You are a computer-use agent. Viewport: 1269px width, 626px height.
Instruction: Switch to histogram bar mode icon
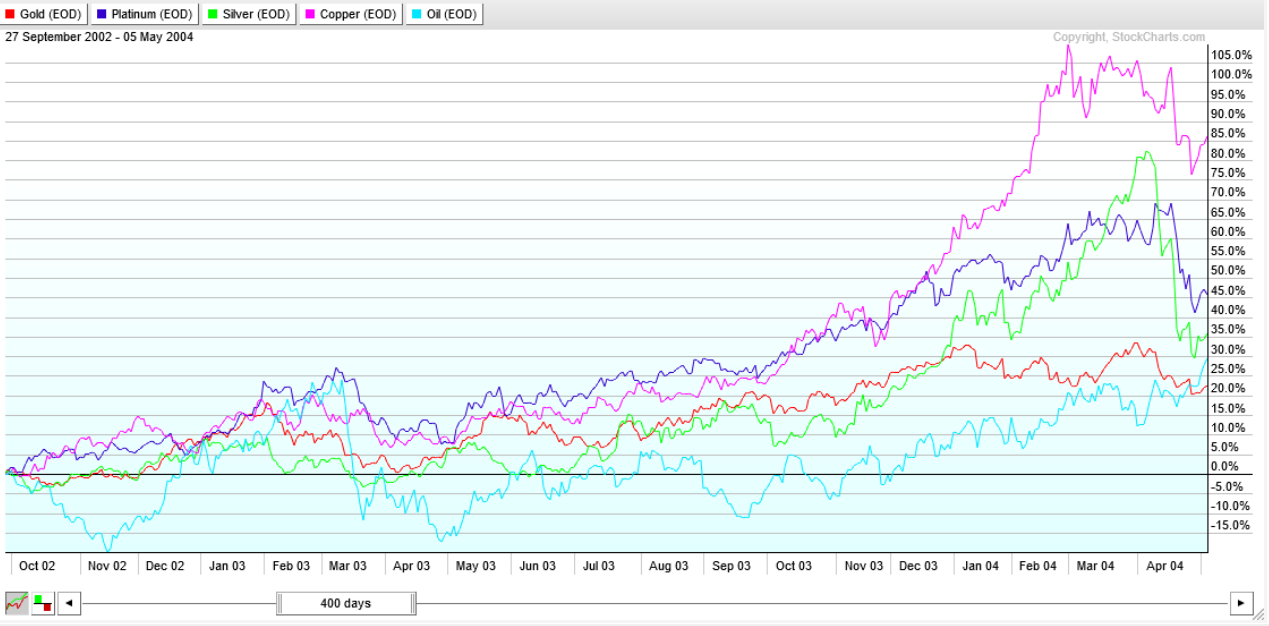pyautogui.click(x=43, y=603)
